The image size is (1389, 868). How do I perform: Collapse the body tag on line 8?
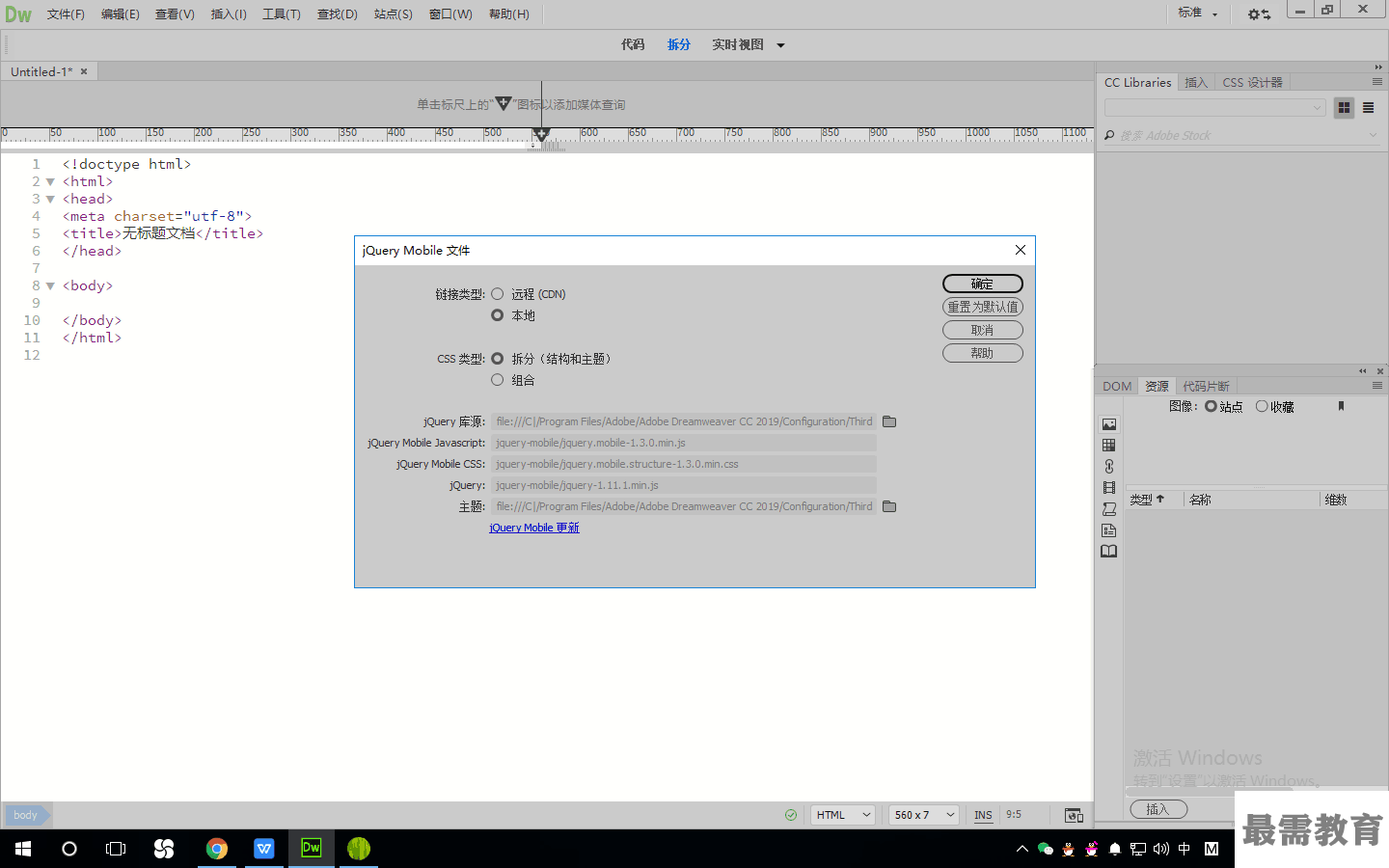(50, 285)
